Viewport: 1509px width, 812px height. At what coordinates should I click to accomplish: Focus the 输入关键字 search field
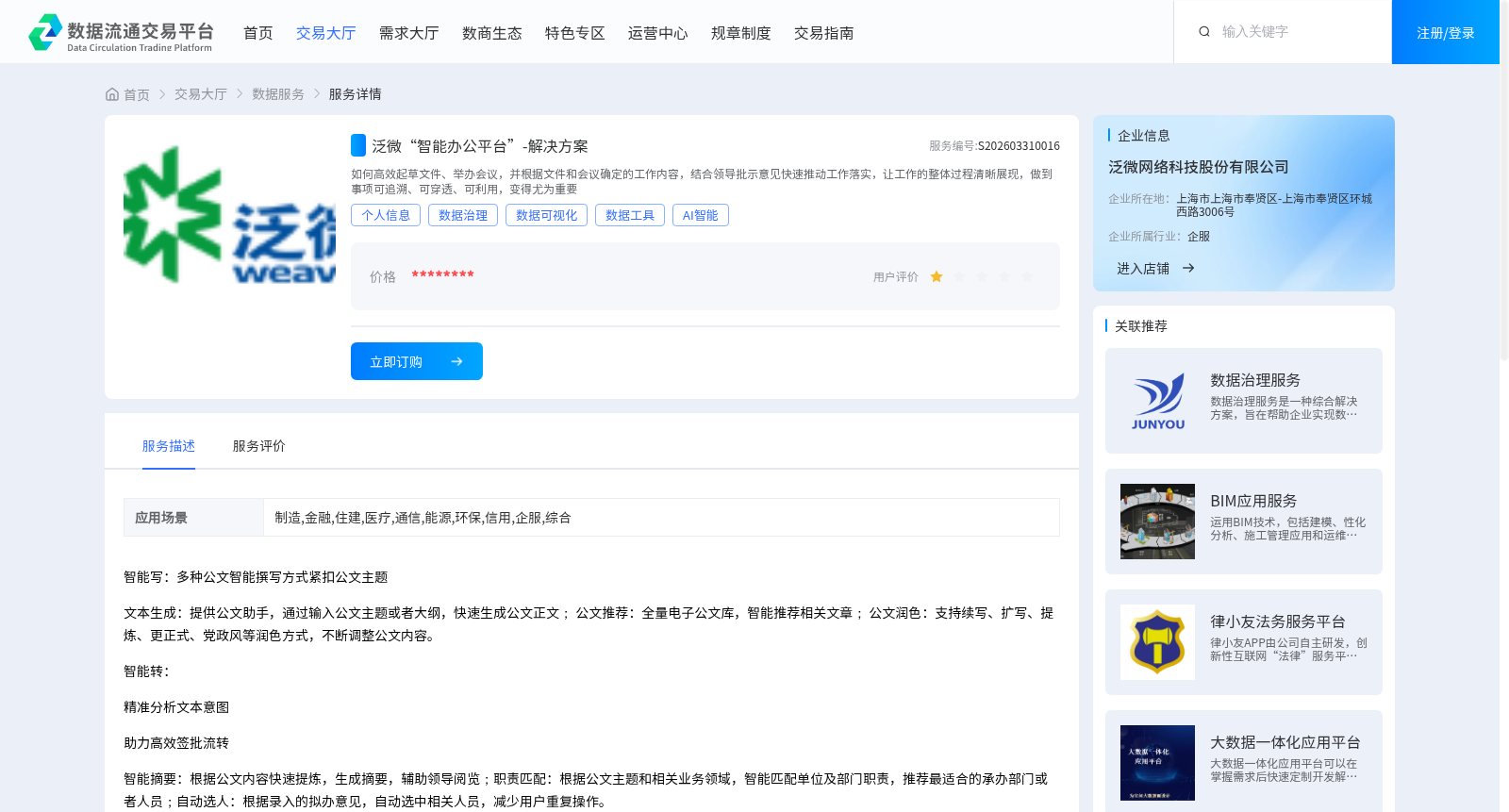coord(1297,32)
